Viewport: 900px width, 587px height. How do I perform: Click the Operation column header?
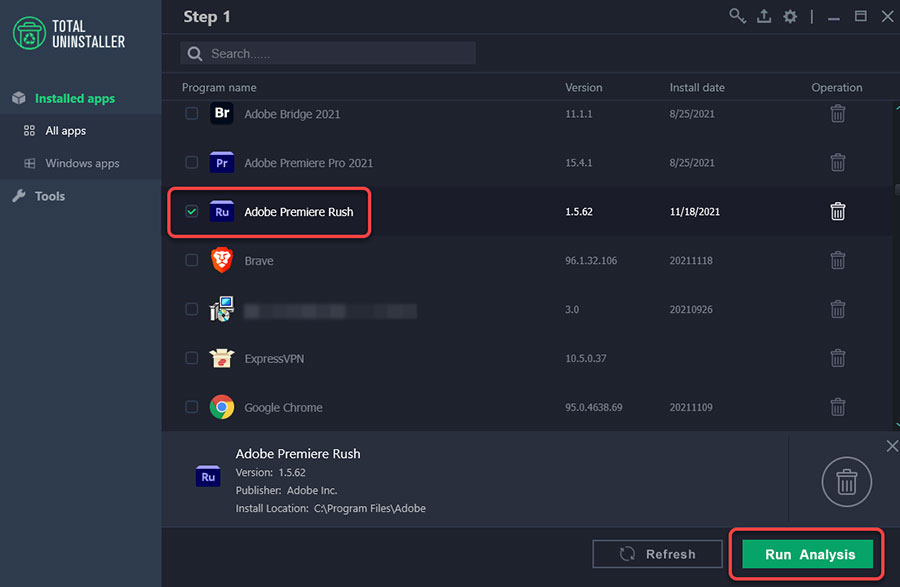[x=836, y=88]
